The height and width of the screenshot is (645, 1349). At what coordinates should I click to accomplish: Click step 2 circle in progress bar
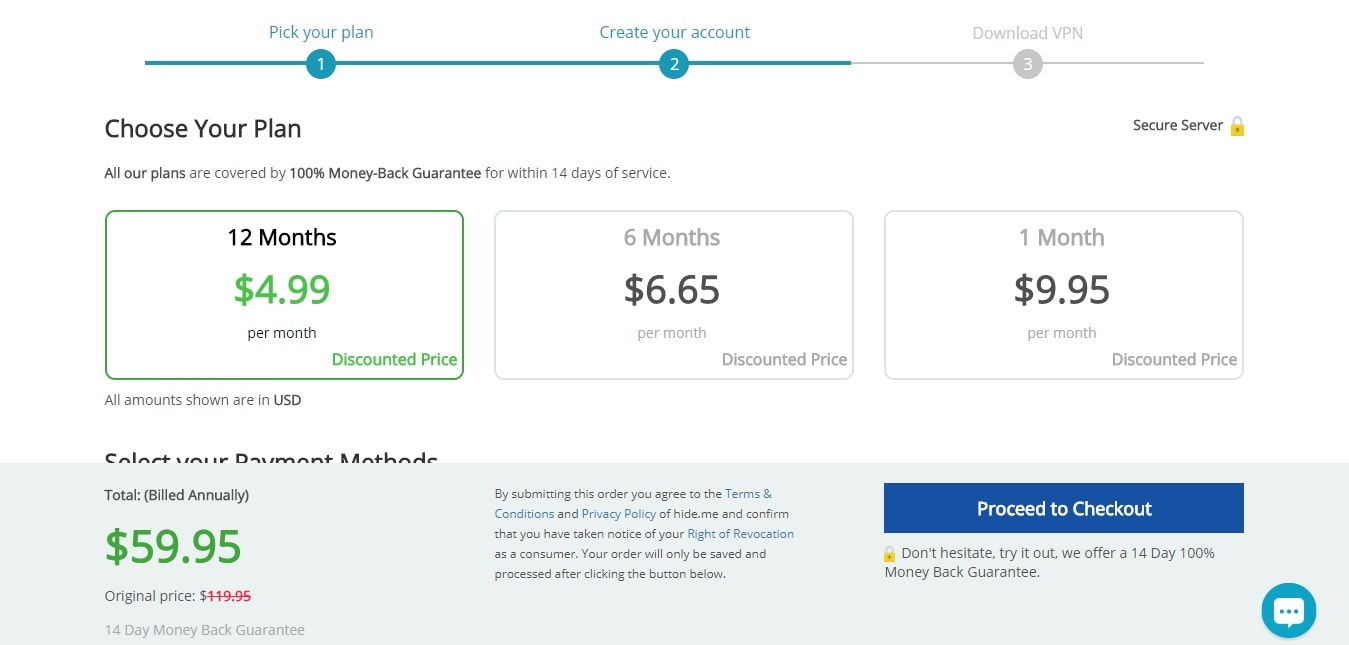[x=674, y=65]
